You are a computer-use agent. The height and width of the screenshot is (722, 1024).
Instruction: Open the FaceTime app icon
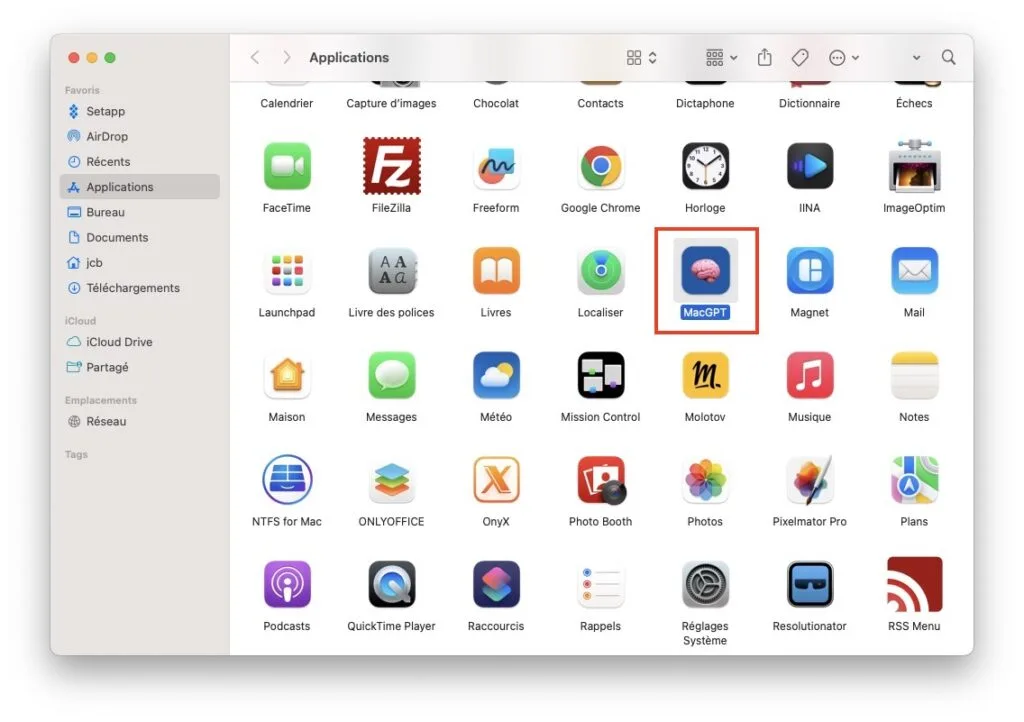(287, 166)
